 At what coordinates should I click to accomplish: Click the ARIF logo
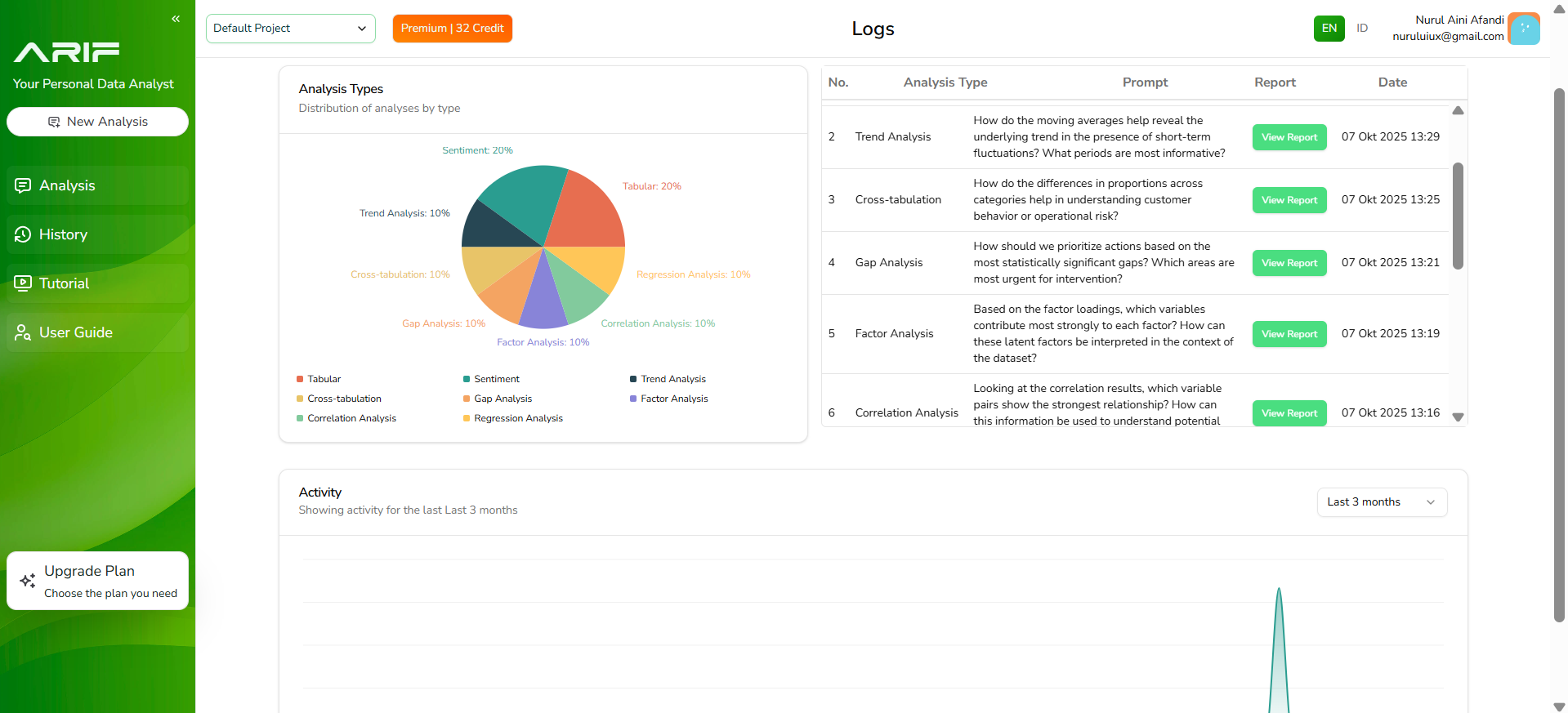pyautogui.click(x=67, y=52)
